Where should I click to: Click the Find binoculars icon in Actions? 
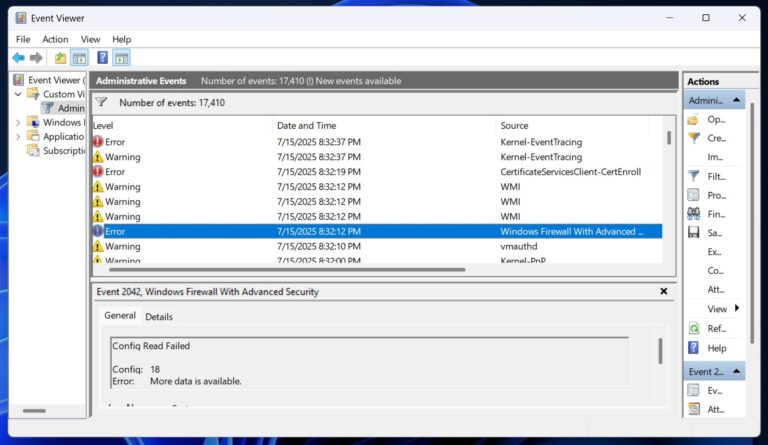pos(694,214)
